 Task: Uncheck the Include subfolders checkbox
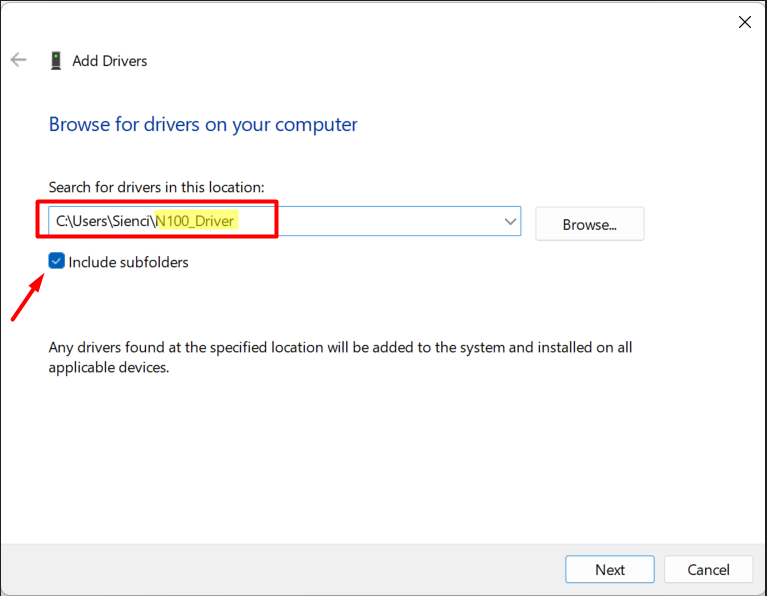tap(57, 262)
